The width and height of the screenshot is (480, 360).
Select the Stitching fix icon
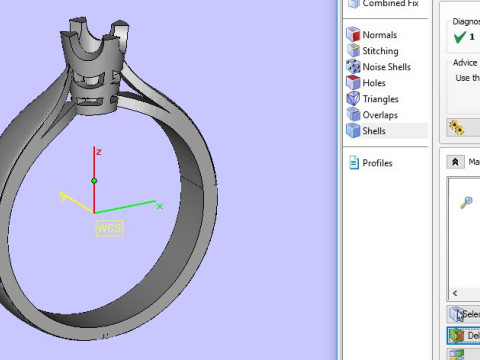[353, 50]
